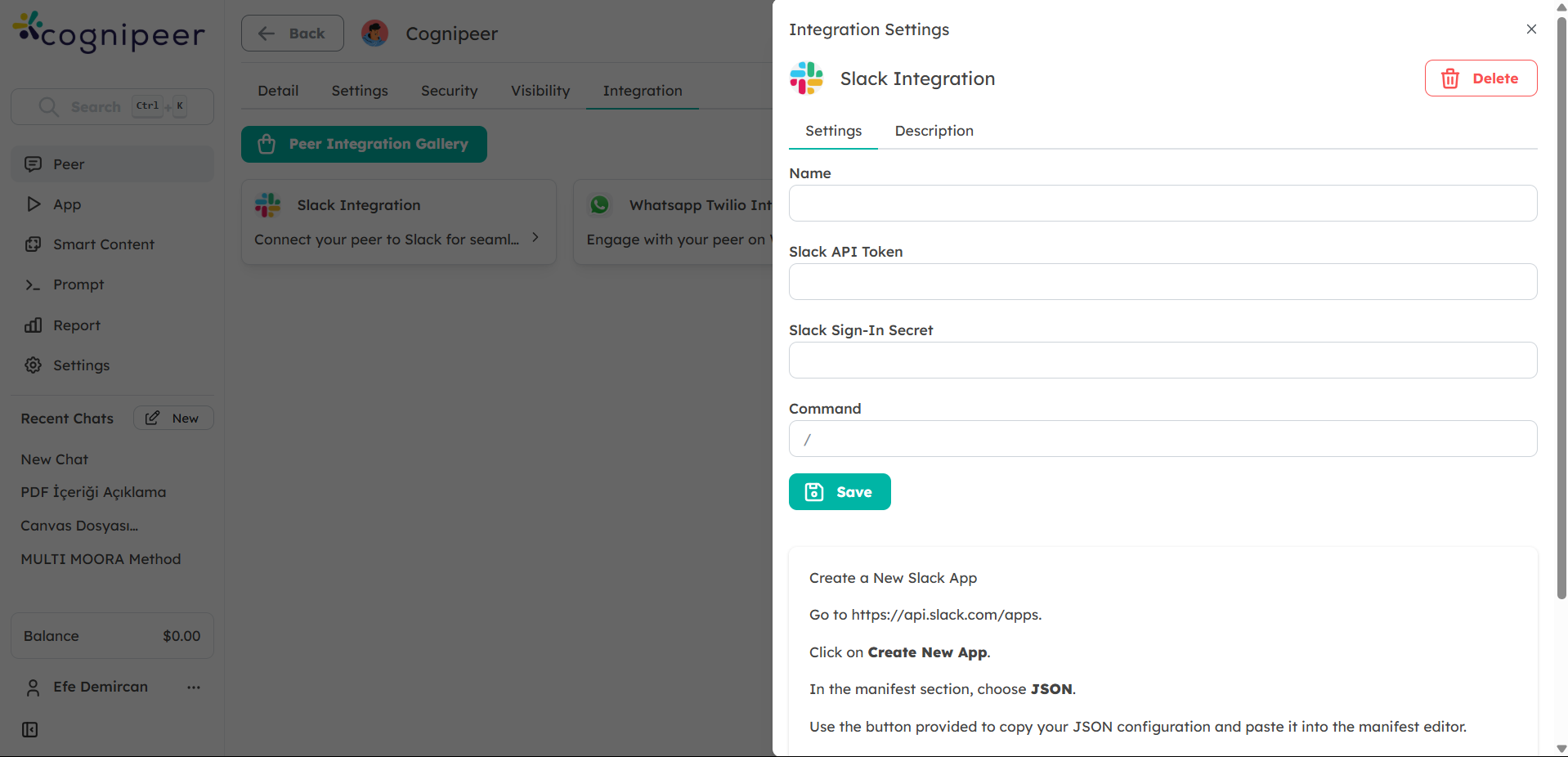Delete the Slack integration
This screenshot has width=1568, height=757.
point(1481,78)
